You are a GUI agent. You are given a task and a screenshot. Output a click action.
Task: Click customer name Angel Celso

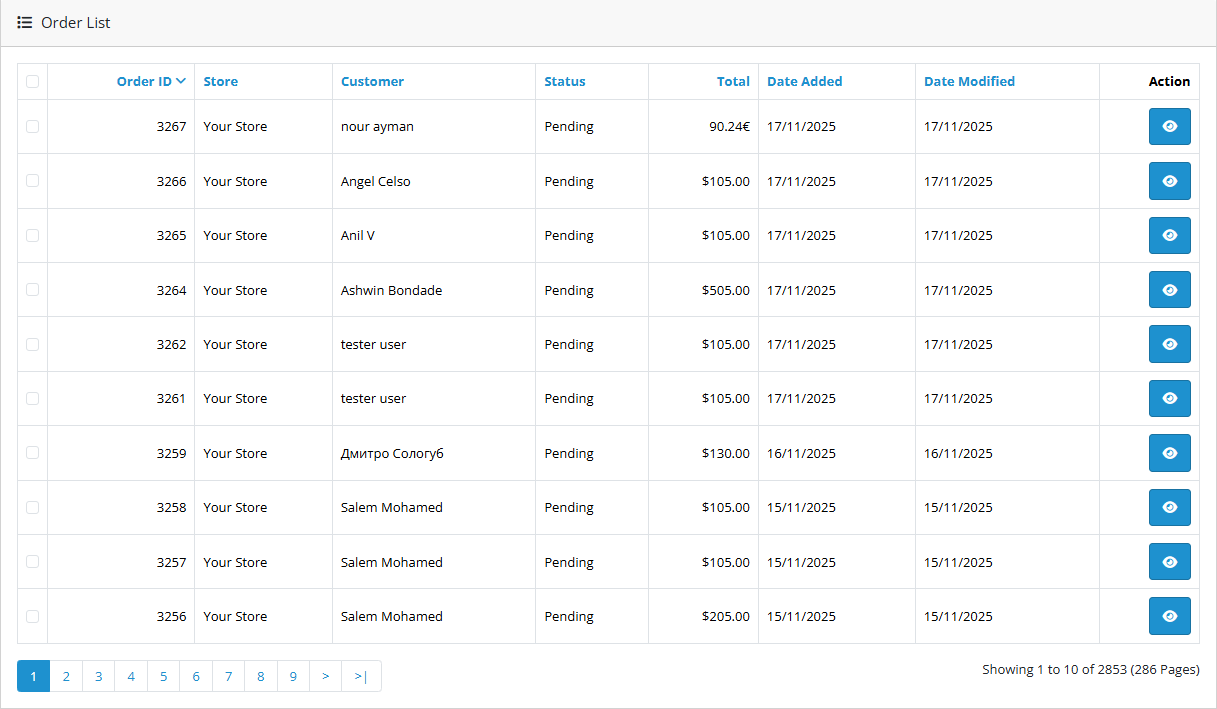coord(375,181)
